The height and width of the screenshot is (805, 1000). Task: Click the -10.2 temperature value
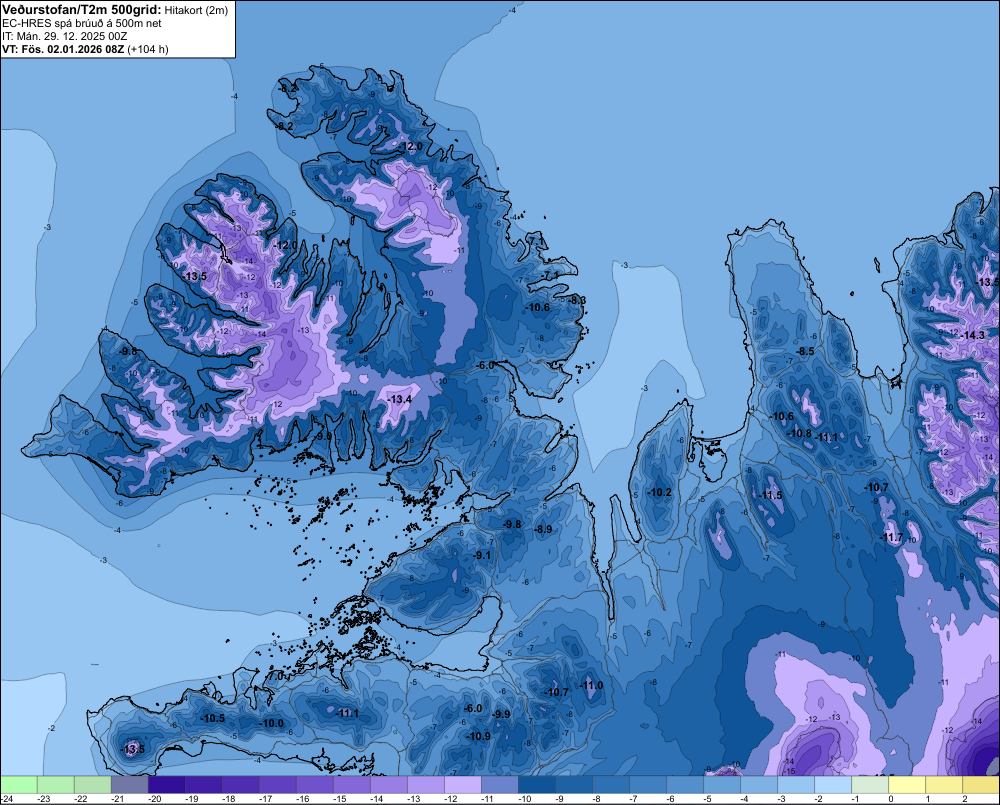(x=659, y=492)
